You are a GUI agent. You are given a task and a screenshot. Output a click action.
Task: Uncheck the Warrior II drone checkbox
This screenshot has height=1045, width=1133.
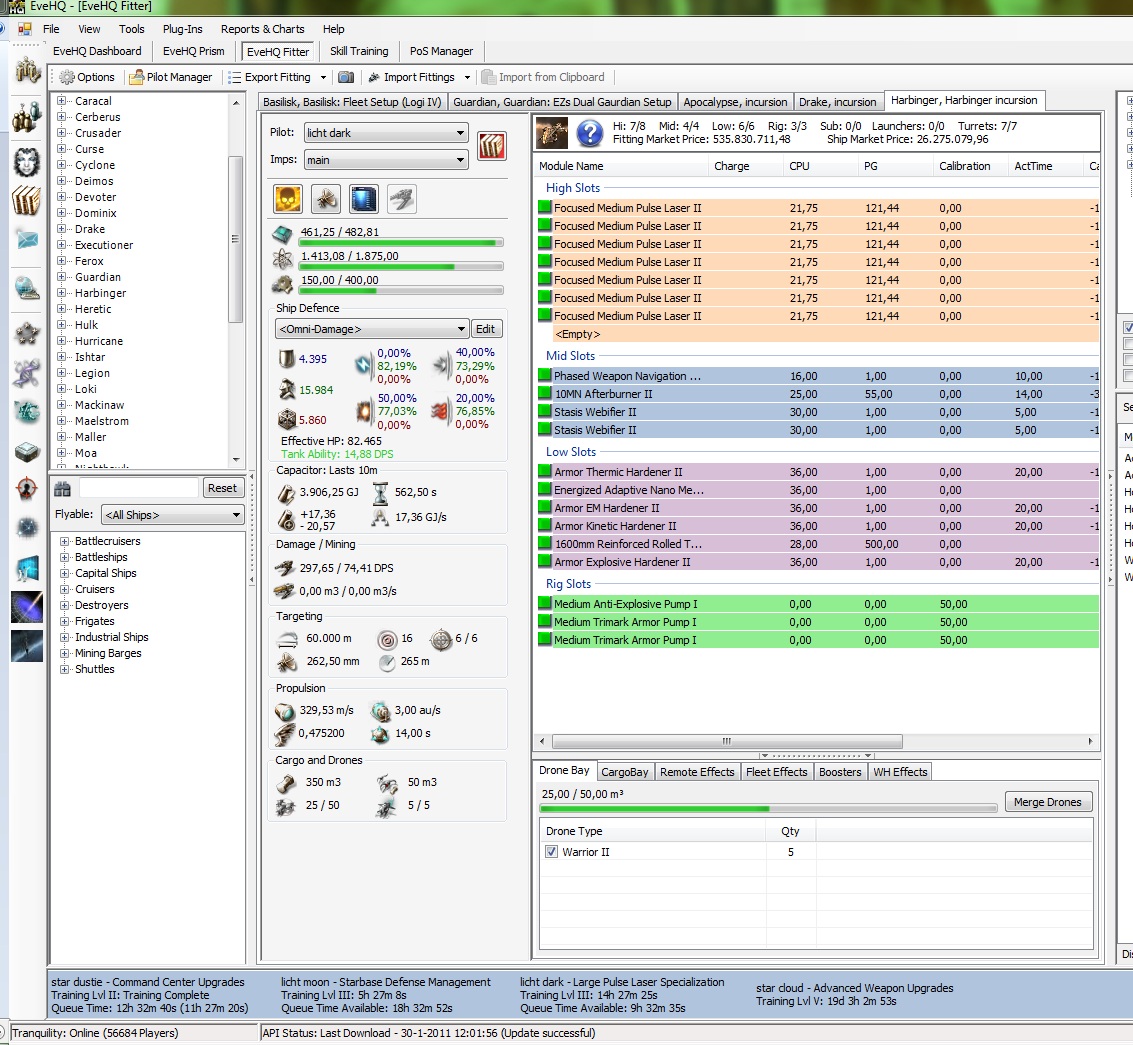[x=551, y=852]
